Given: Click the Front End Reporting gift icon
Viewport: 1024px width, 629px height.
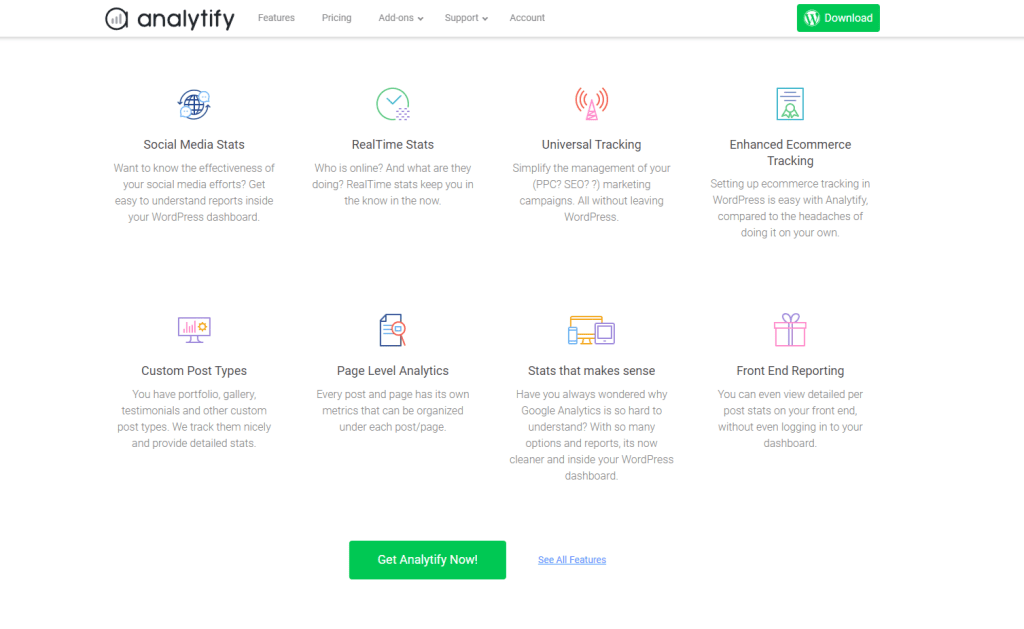Looking at the screenshot, I should tap(790, 330).
